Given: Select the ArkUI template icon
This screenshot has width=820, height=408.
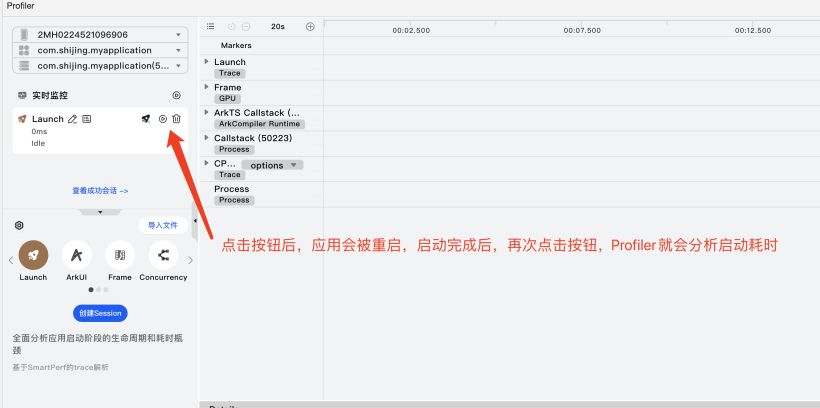Looking at the screenshot, I should (77, 255).
